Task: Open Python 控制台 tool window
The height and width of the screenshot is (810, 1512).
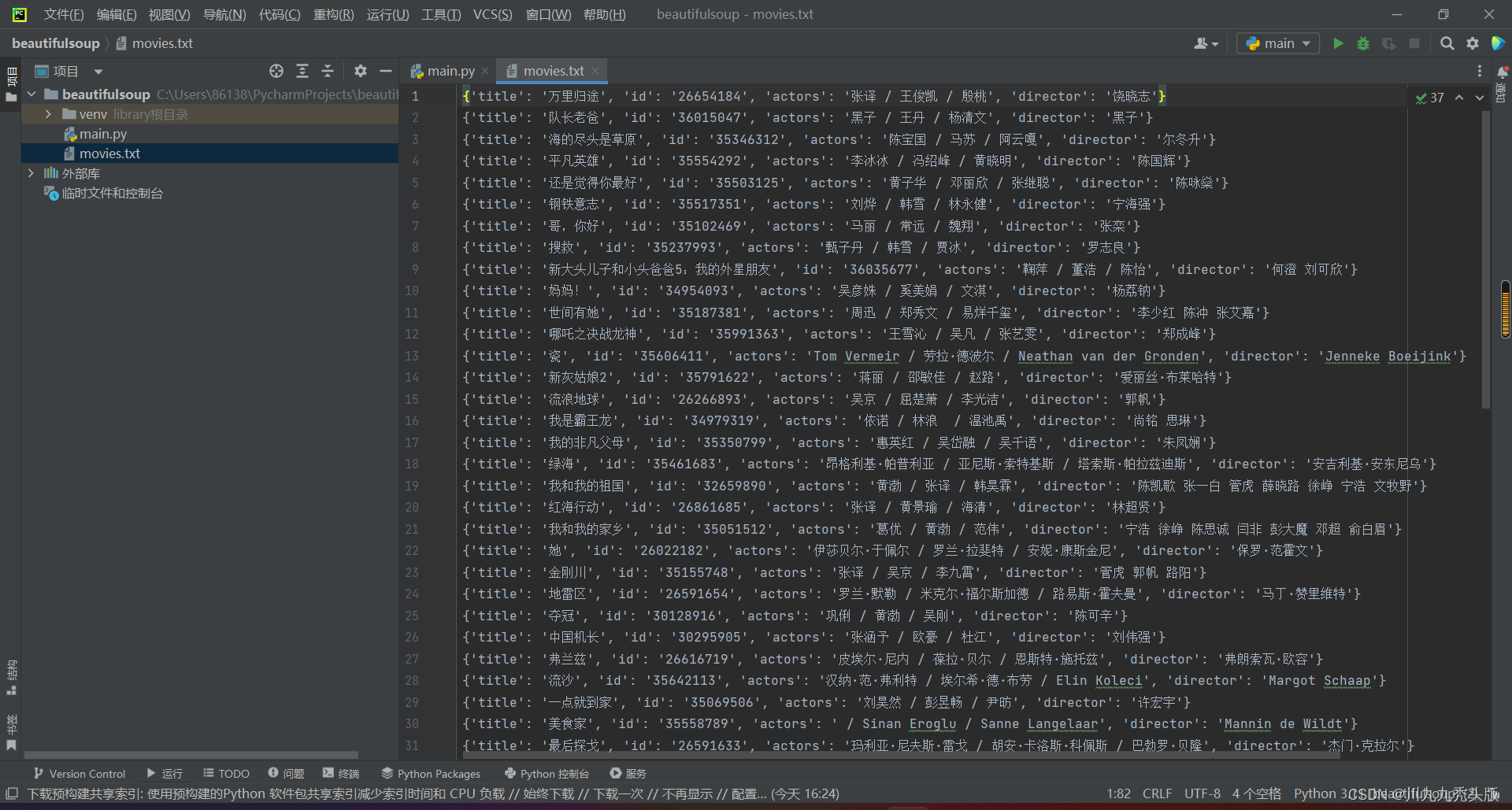Action: coord(547,774)
